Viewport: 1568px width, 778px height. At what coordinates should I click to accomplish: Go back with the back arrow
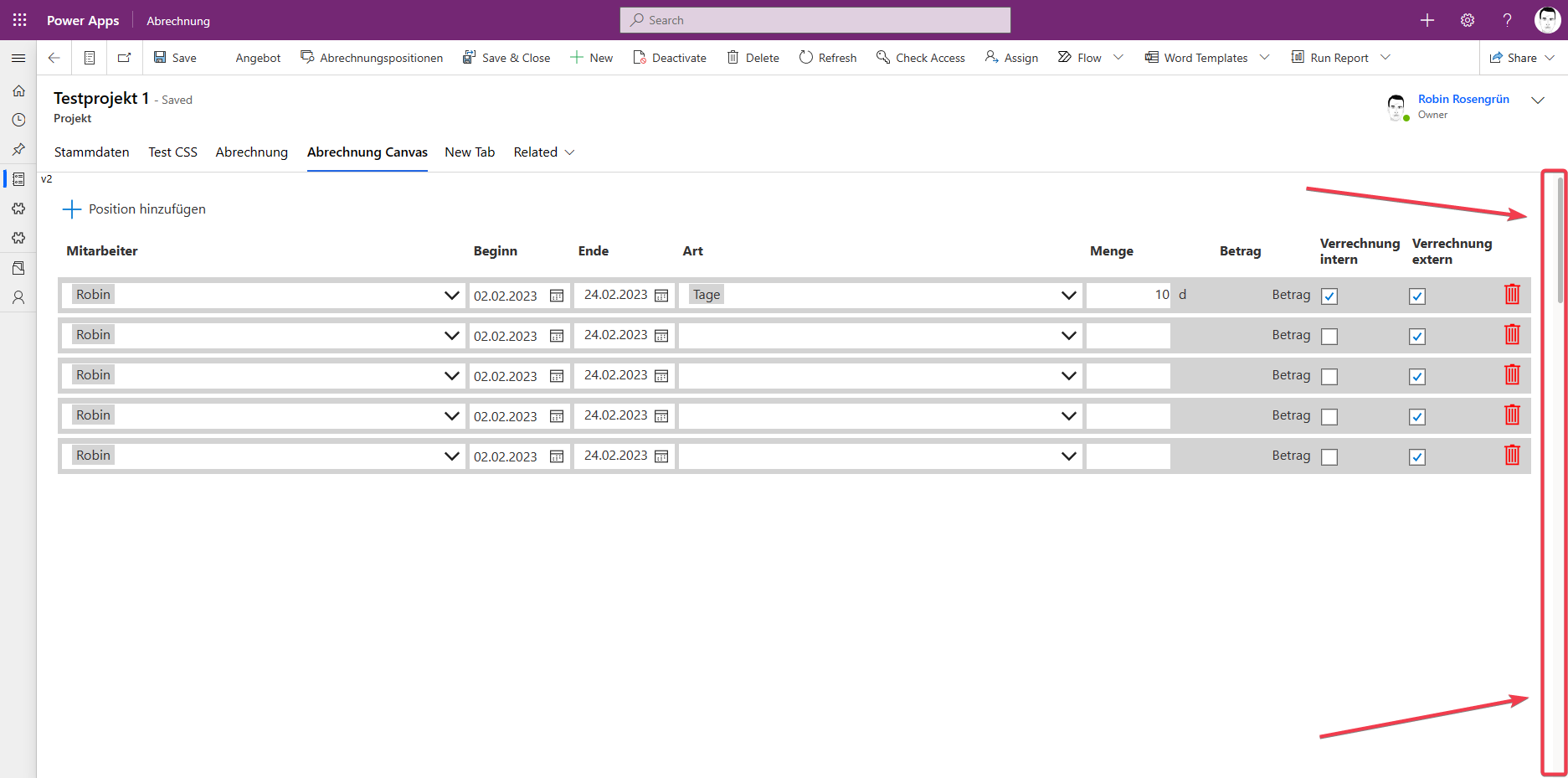pos(54,58)
